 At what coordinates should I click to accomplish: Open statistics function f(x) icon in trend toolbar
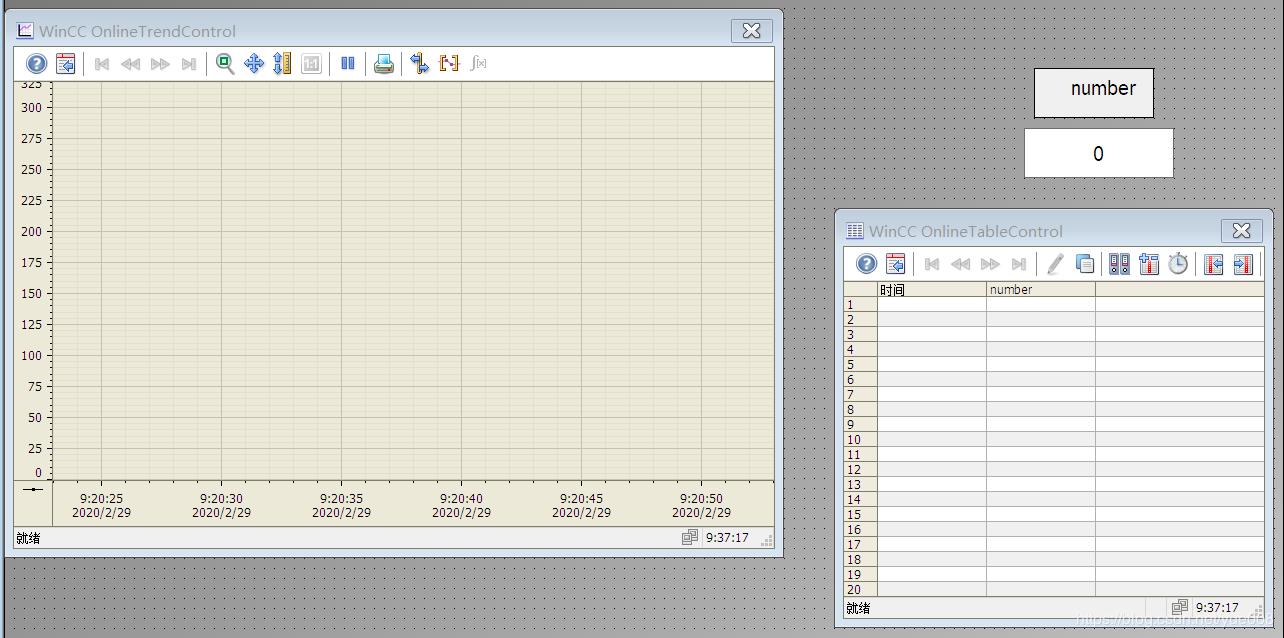click(x=478, y=64)
